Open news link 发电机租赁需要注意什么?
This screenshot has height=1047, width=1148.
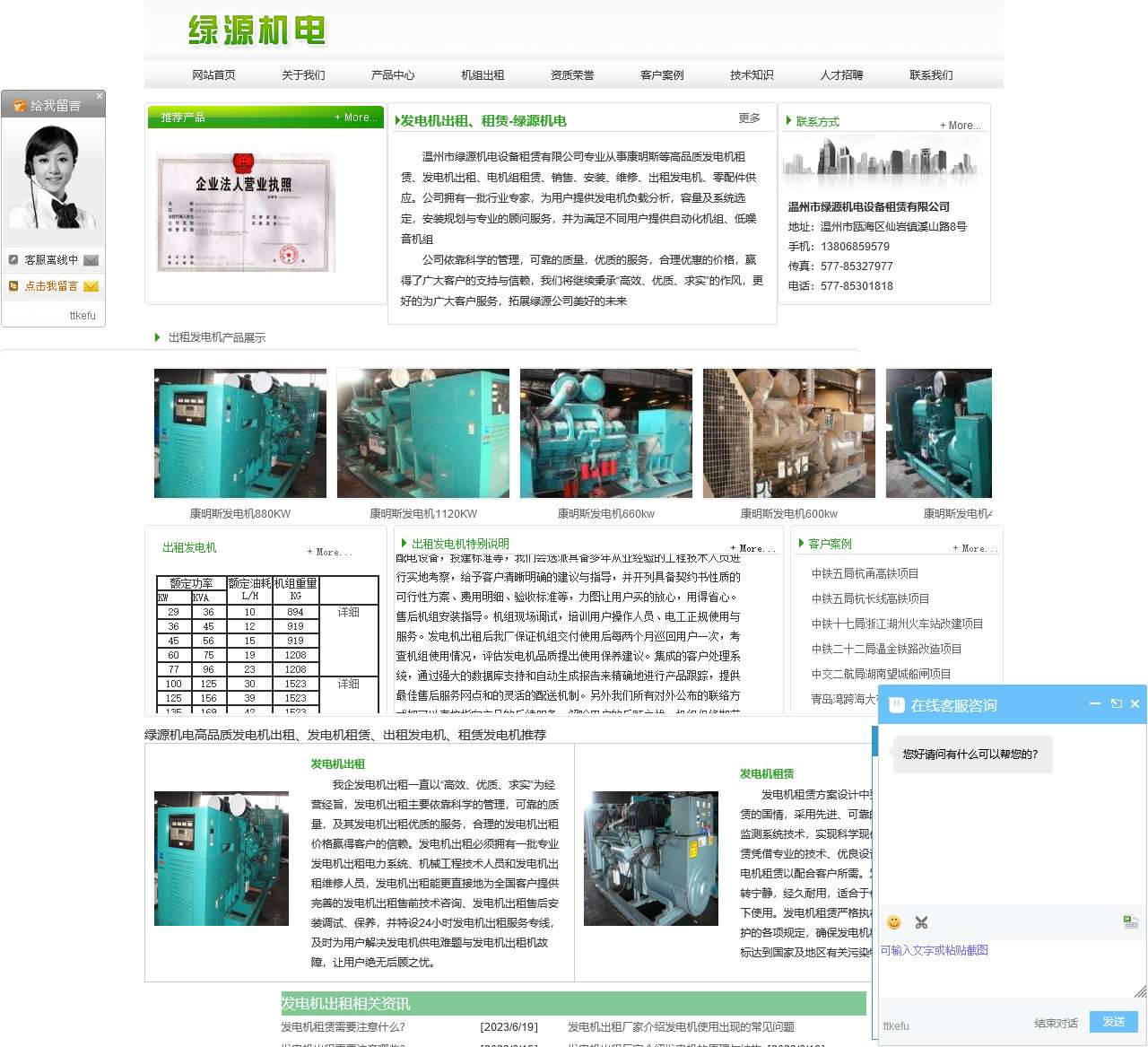pyautogui.click(x=343, y=1027)
